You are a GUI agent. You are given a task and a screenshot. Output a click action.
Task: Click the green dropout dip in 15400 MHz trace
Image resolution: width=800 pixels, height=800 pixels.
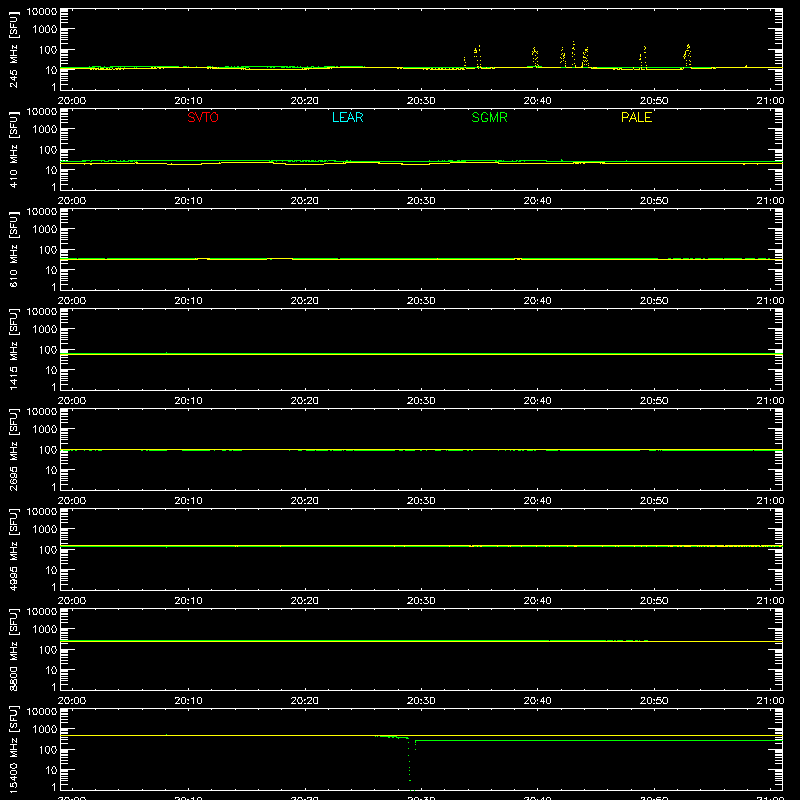click(x=410, y=765)
